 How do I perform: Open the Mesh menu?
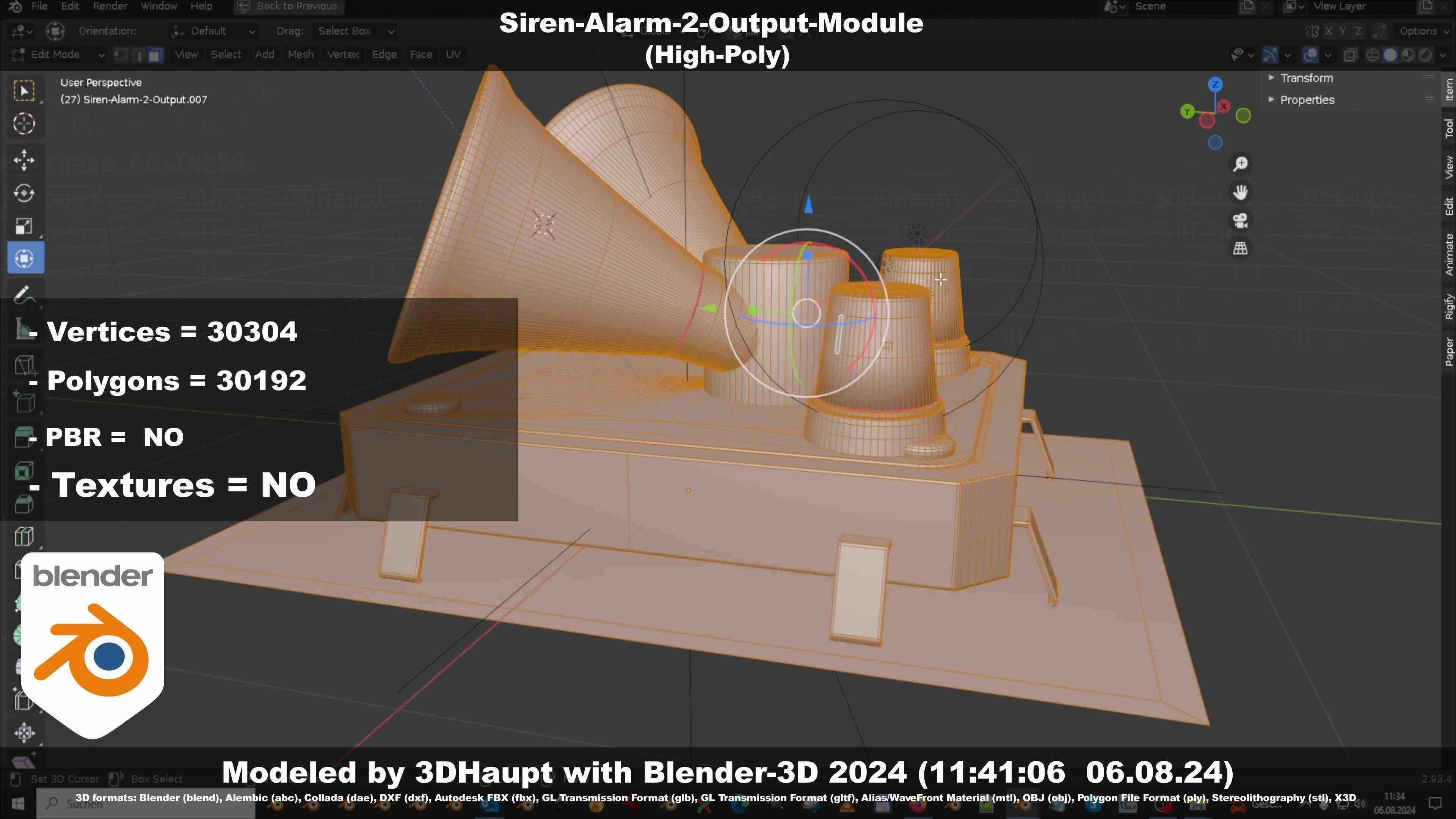(300, 54)
